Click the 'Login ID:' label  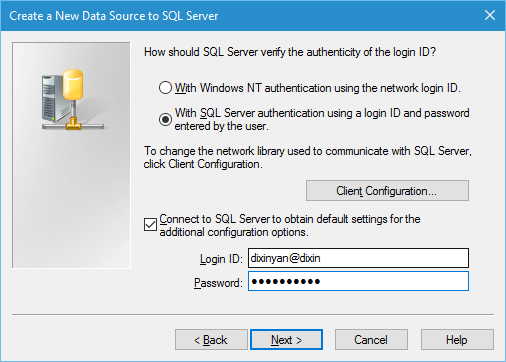(221, 259)
